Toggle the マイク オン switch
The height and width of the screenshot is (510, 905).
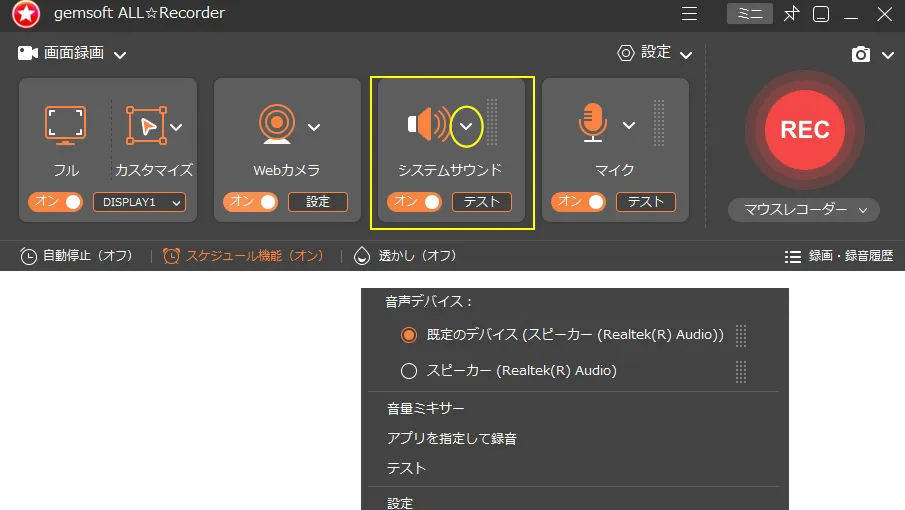pos(578,202)
